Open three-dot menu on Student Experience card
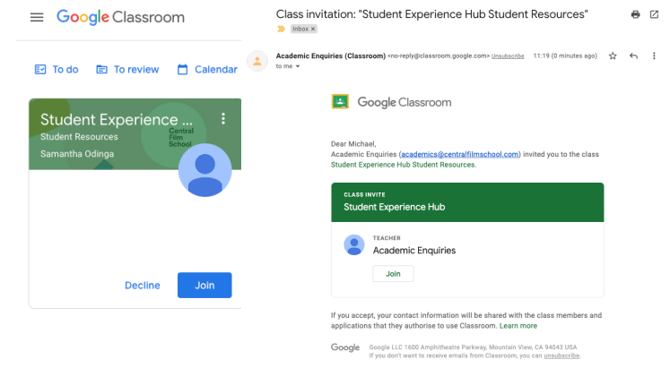This screenshot has height=385, width=670. pos(223,118)
